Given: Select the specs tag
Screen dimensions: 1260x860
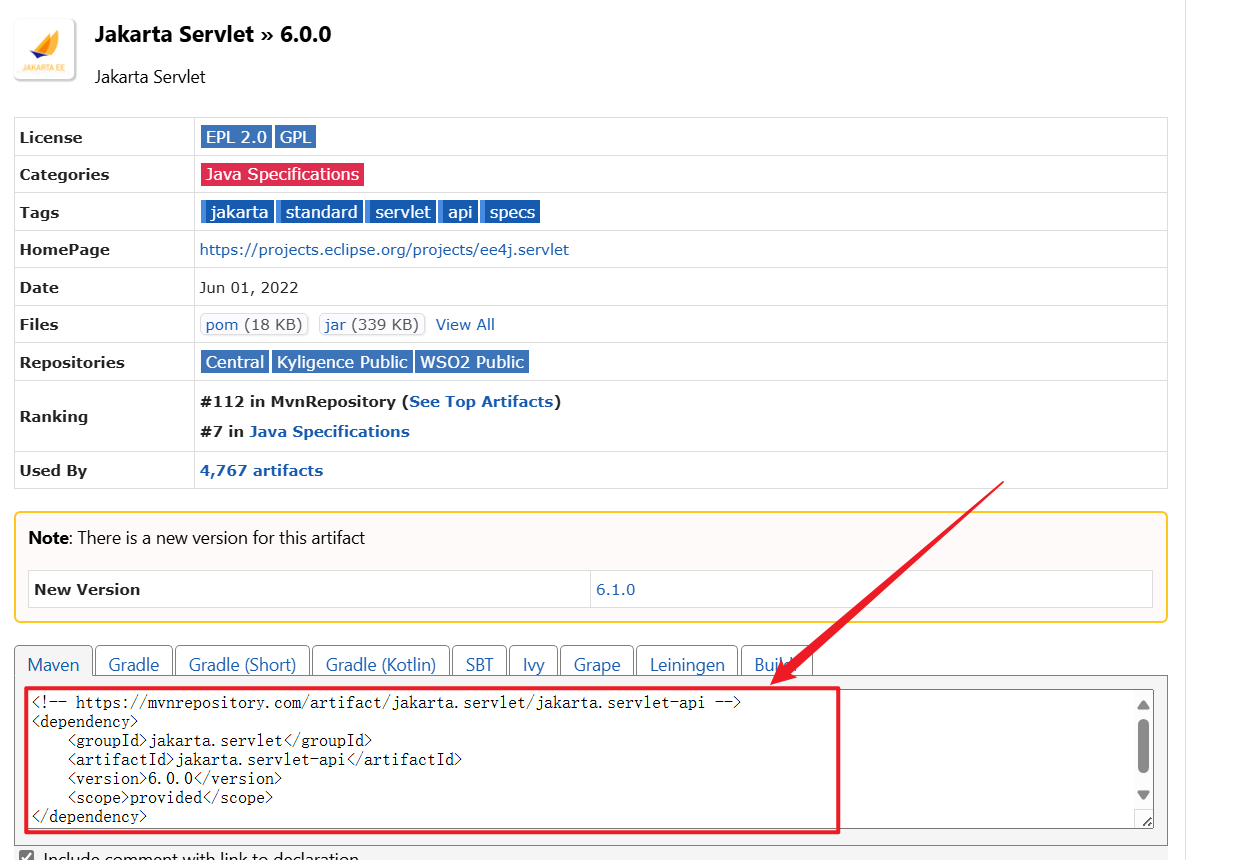Looking at the screenshot, I should click(x=512, y=212).
